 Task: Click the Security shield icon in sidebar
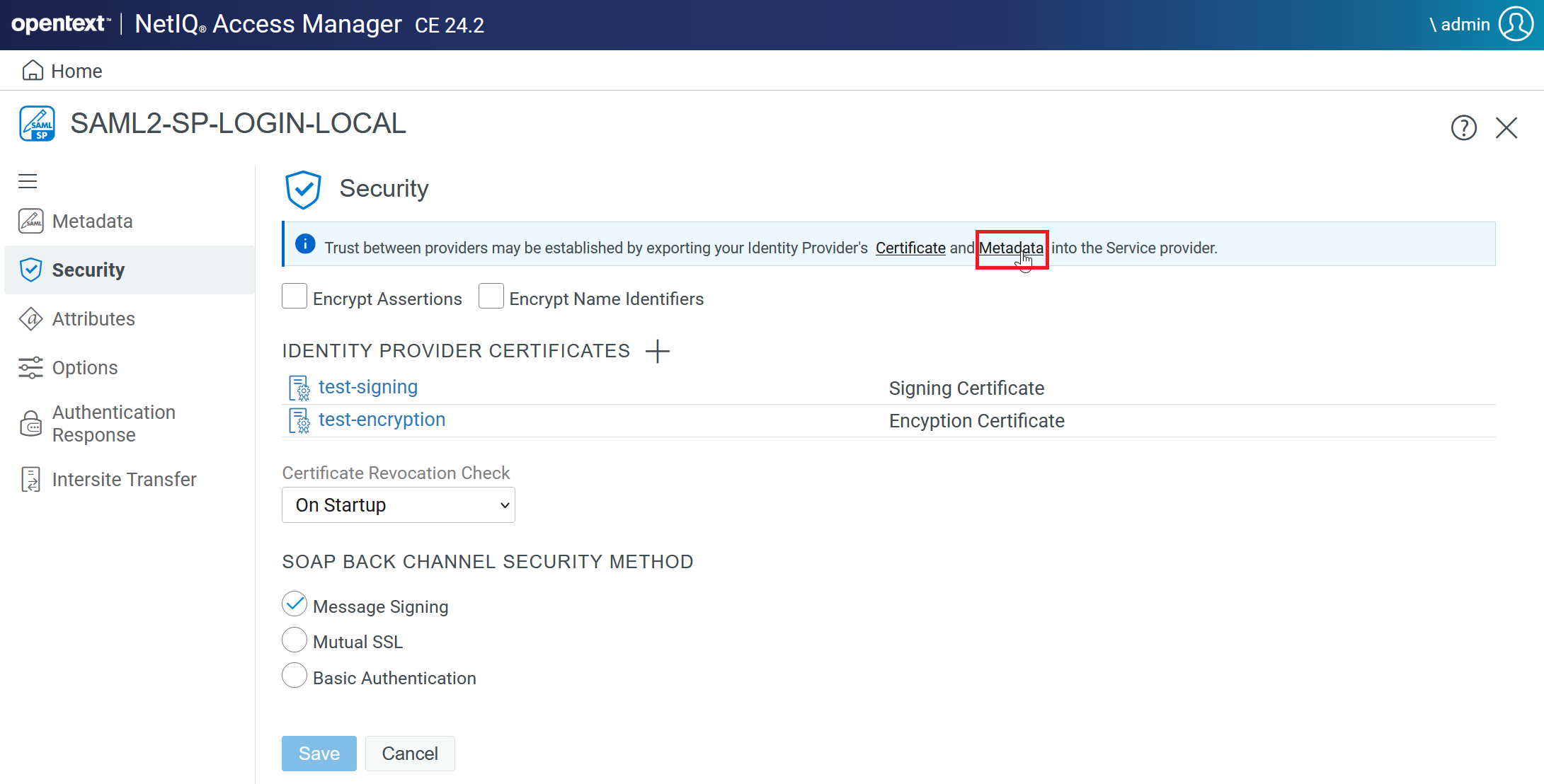pos(31,269)
